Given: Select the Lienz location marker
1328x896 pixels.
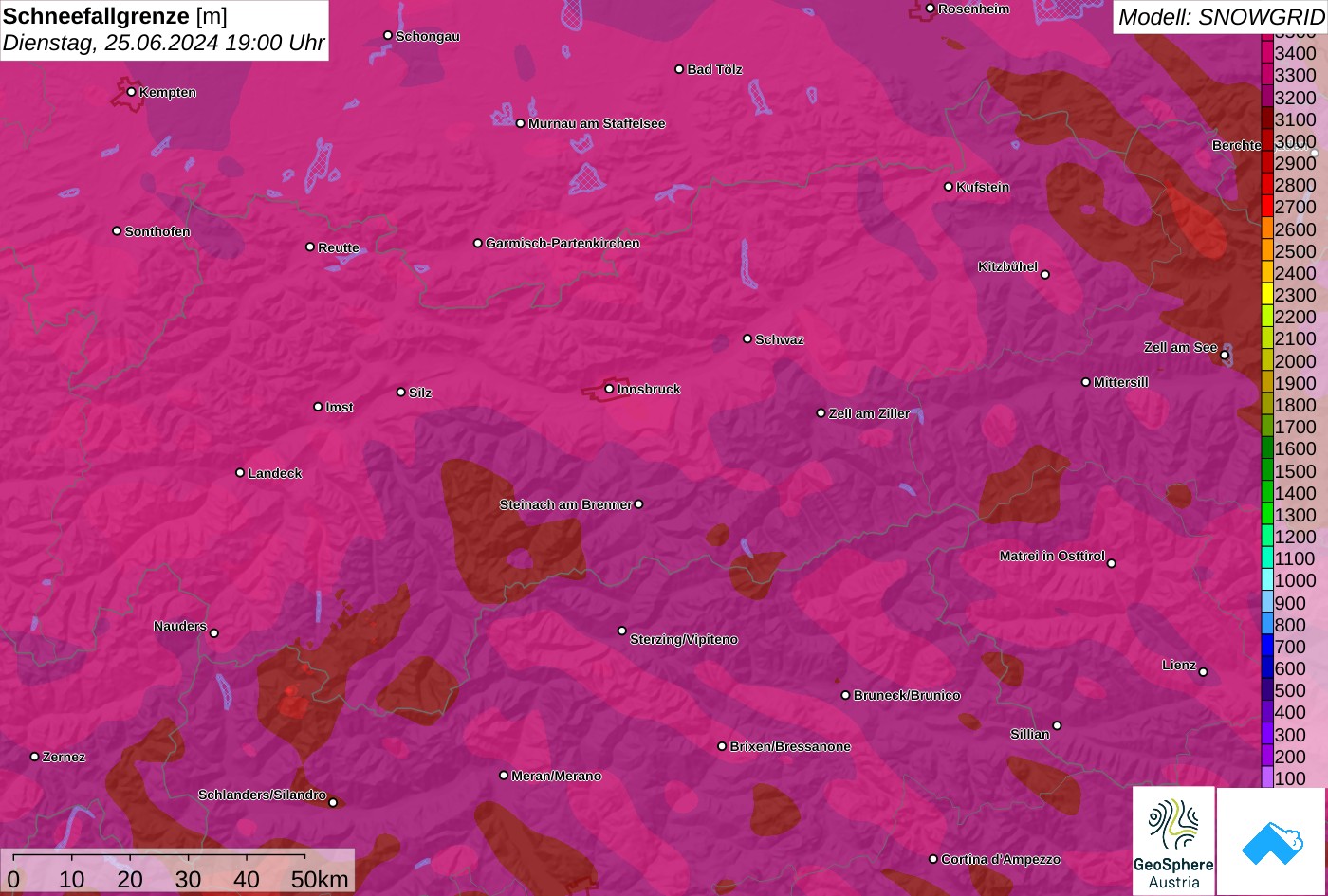Looking at the screenshot, I should click(1203, 672).
